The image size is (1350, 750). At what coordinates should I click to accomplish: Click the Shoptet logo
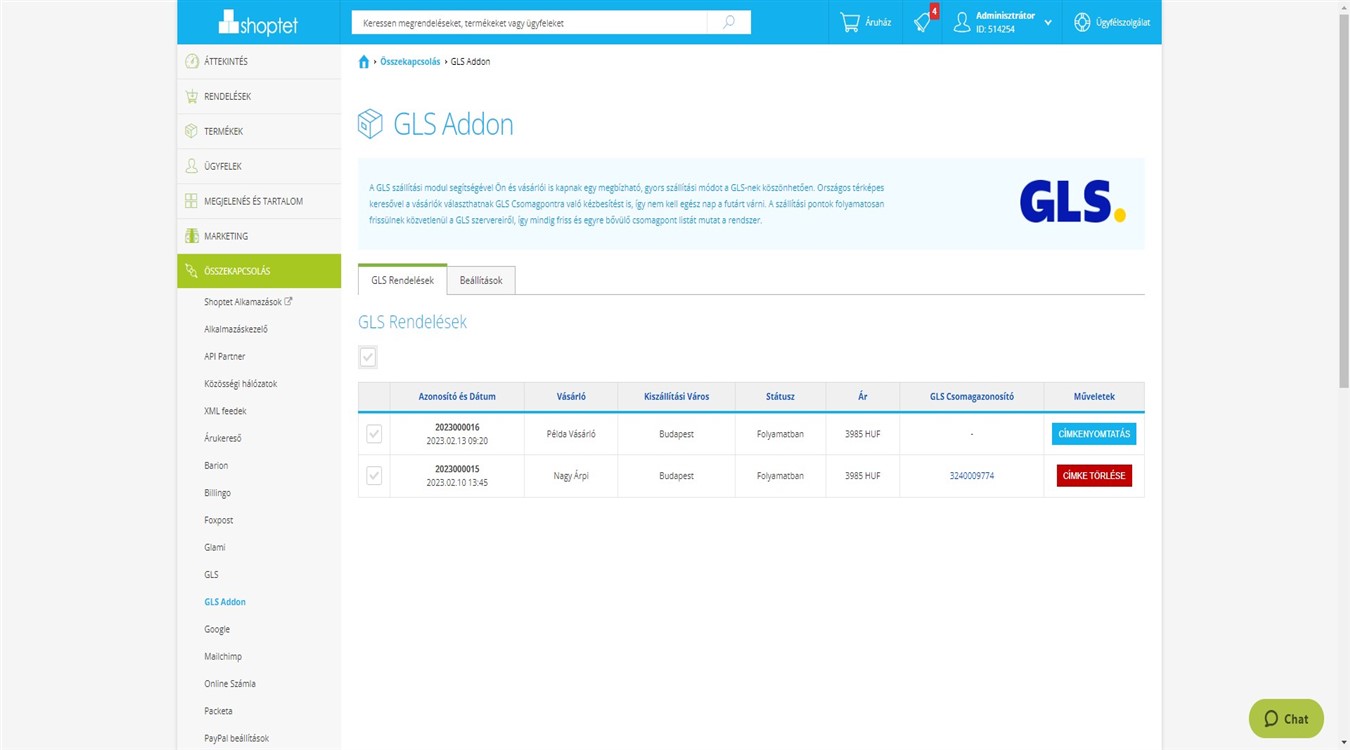point(258,22)
